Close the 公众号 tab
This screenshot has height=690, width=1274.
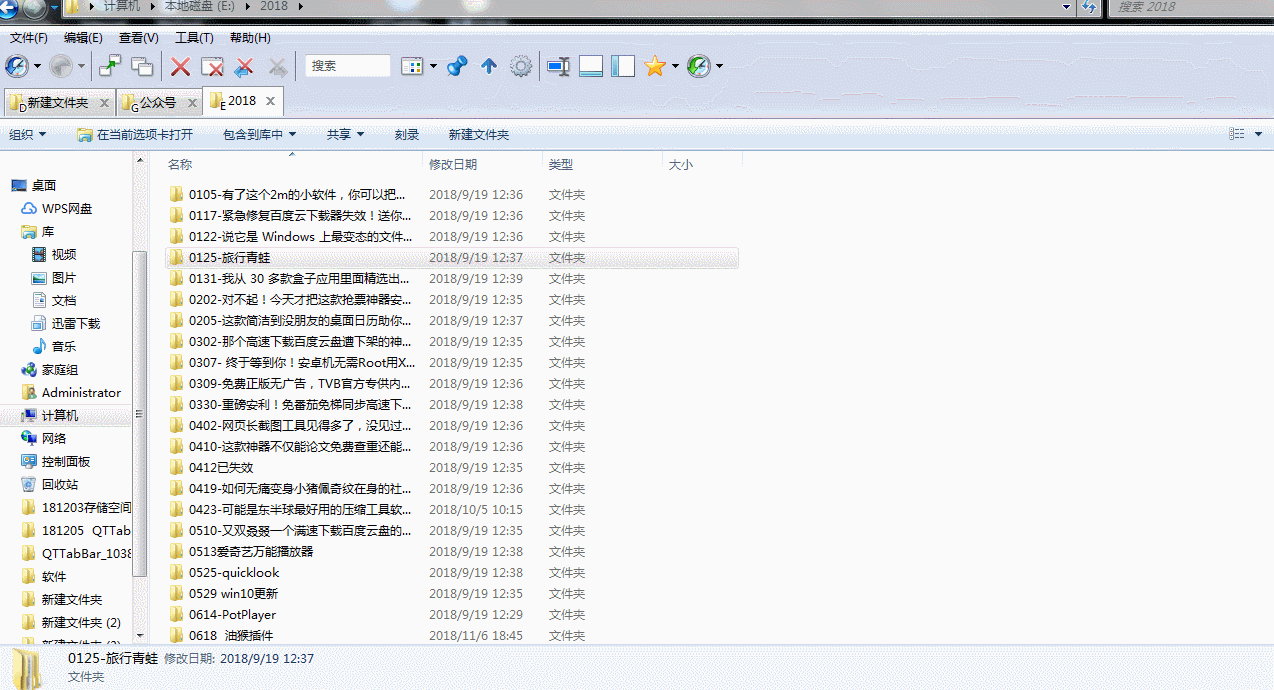192,102
